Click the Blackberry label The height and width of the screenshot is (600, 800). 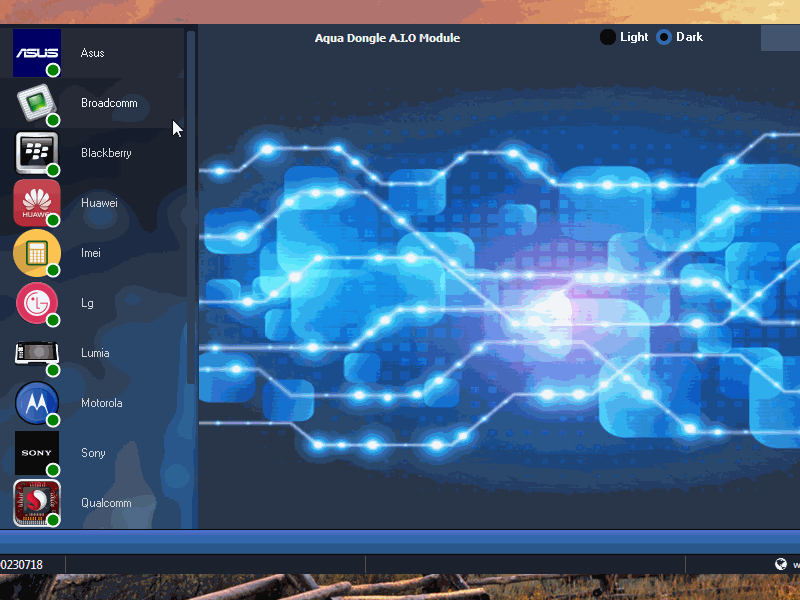tap(106, 153)
